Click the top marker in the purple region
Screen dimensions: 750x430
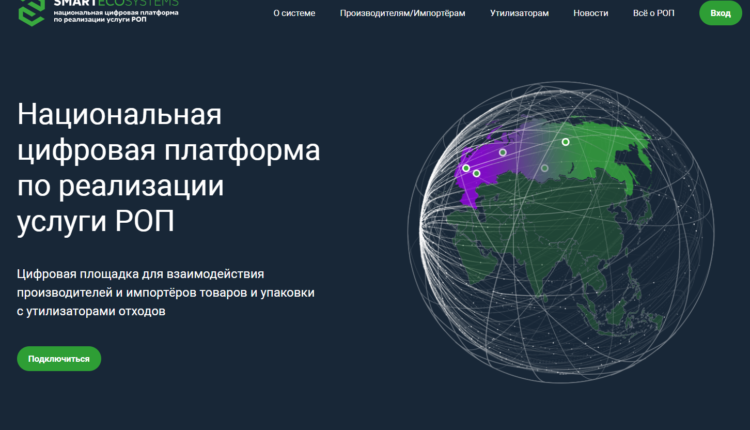click(x=502, y=153)
